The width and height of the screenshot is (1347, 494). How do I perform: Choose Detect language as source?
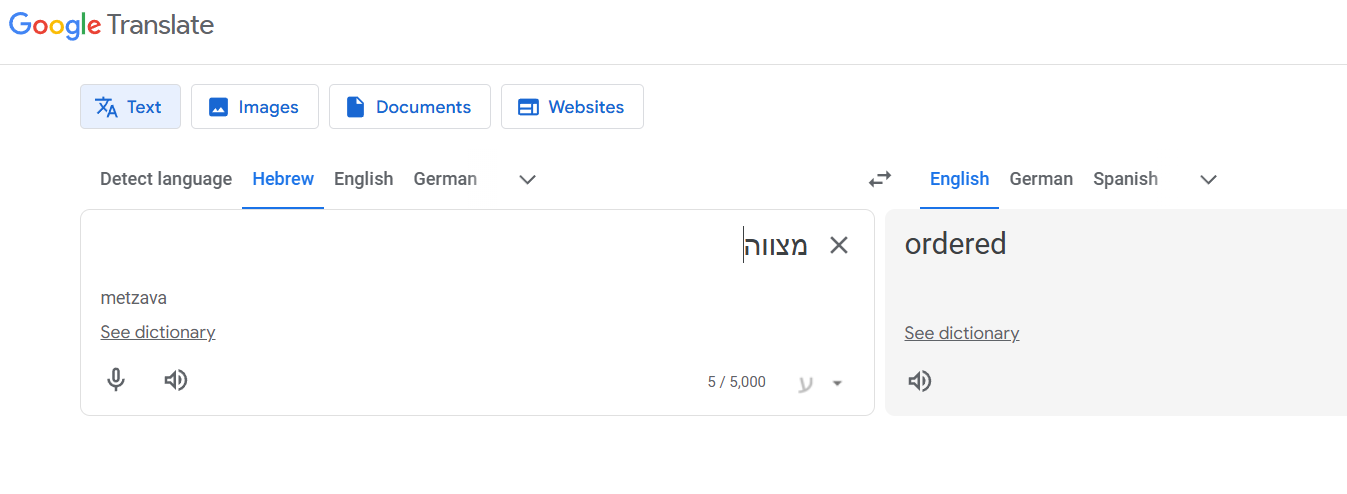166,179
